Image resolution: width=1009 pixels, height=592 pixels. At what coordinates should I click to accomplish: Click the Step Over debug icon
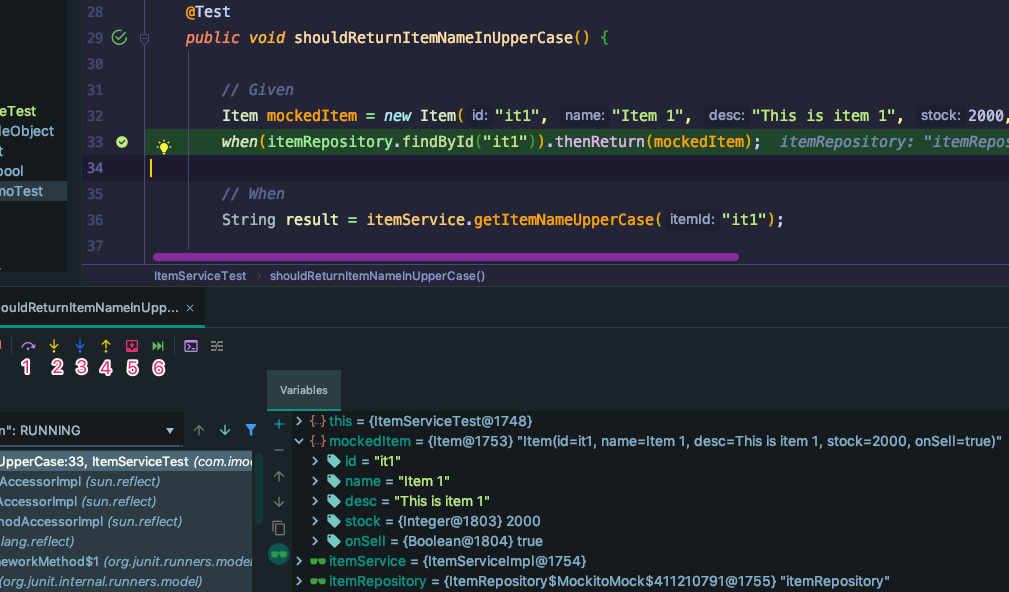pos(28,346)
